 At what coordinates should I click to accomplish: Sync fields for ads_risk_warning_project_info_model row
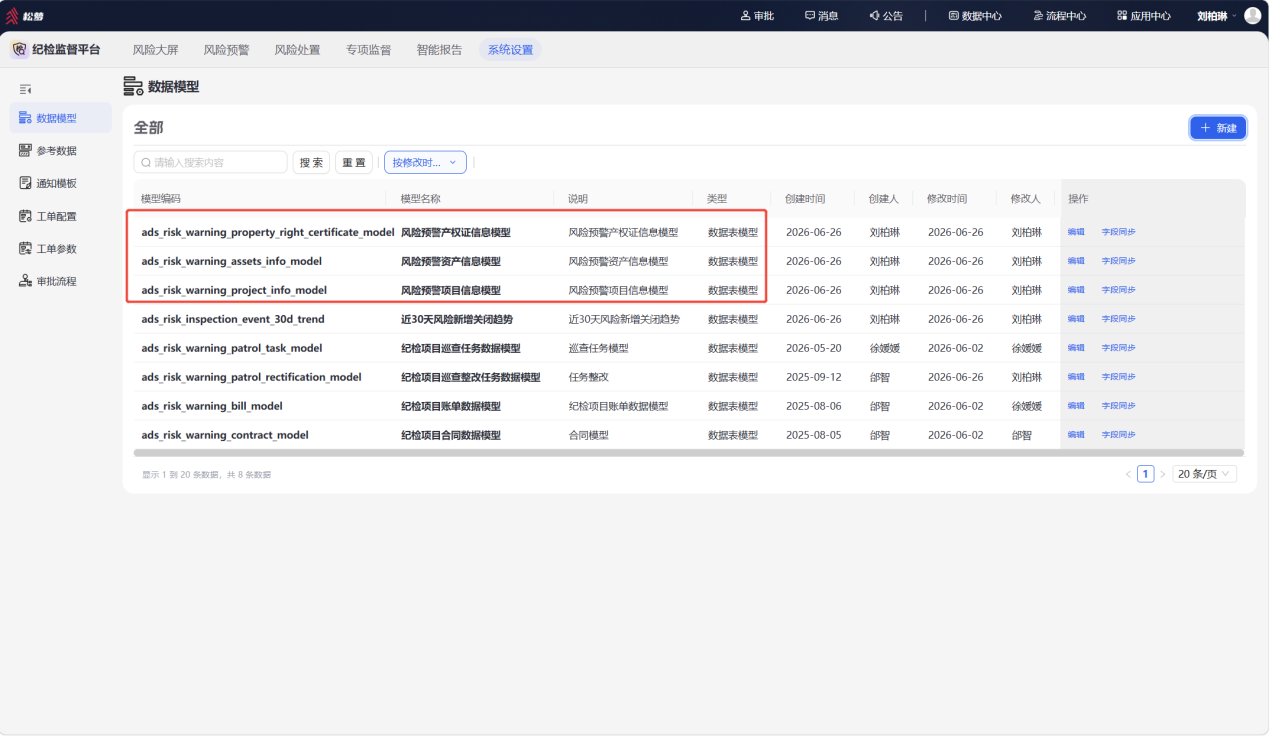tap(1118, 290)
